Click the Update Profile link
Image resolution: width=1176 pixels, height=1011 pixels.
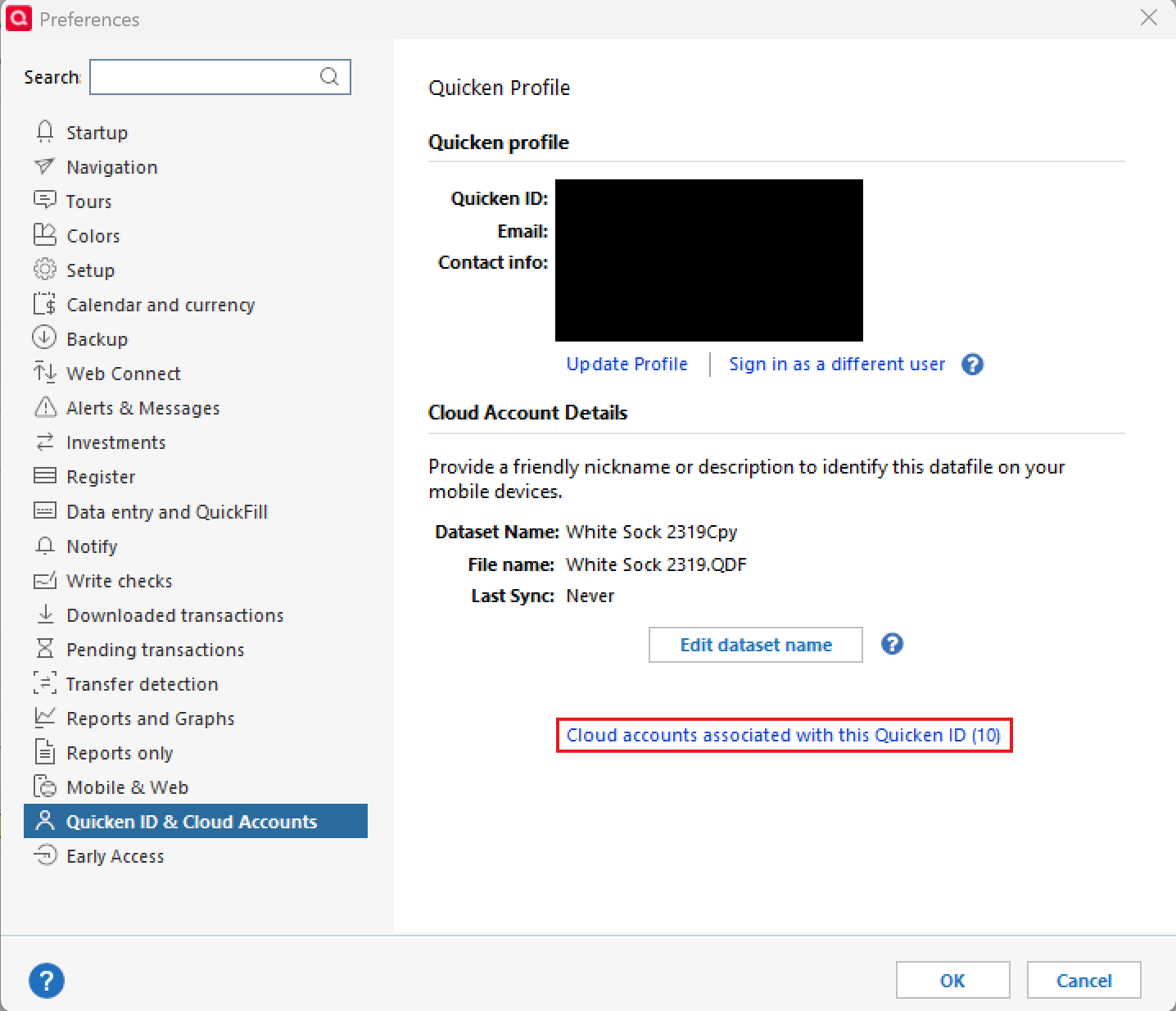[627, 364]
